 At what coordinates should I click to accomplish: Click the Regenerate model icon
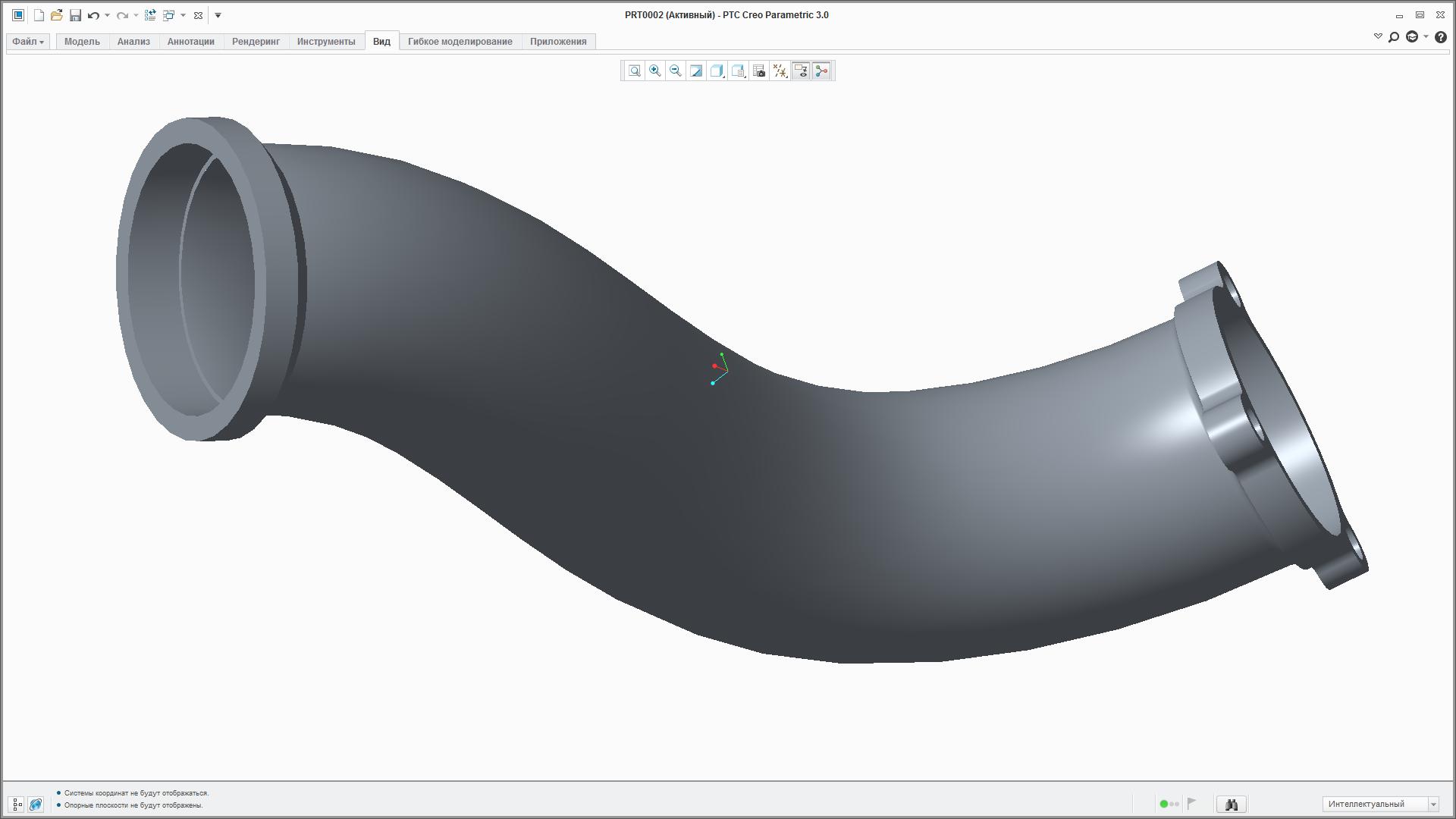click(x=150, y=15)
